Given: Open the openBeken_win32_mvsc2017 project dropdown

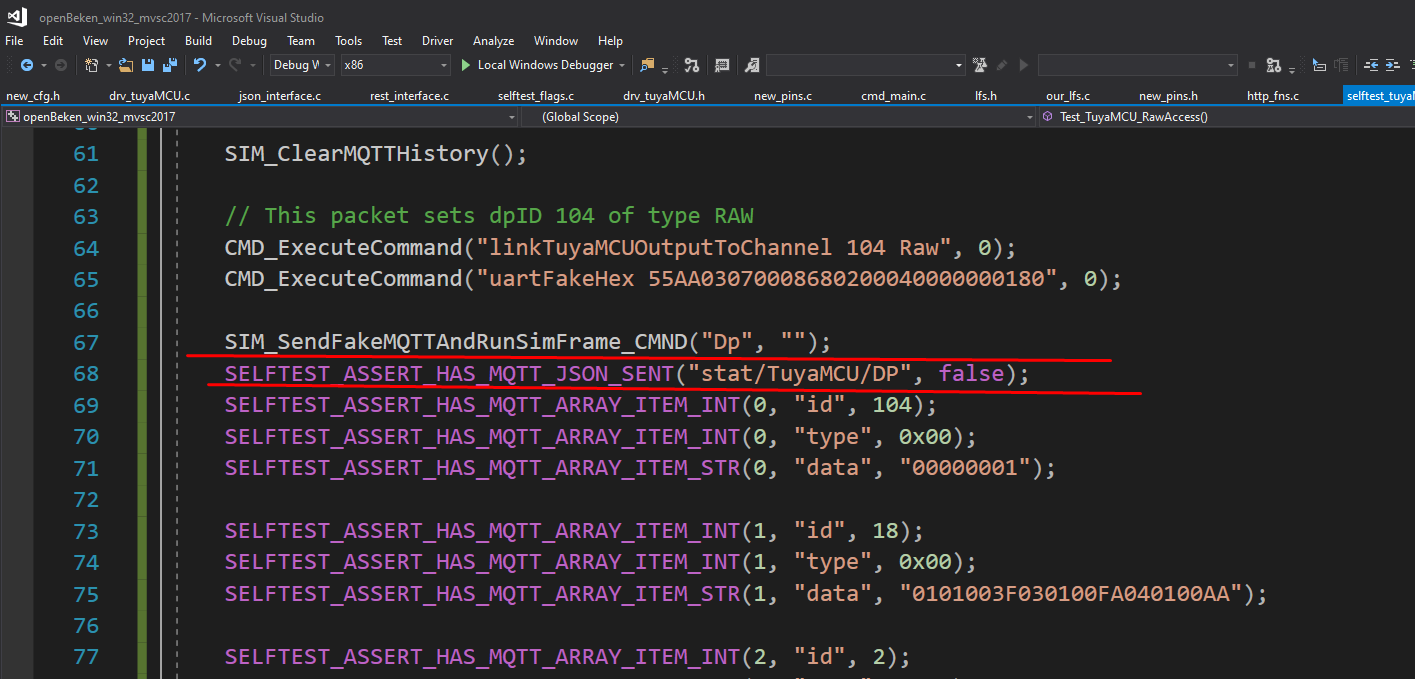Looking at the screenshot, I should (260, 117).
